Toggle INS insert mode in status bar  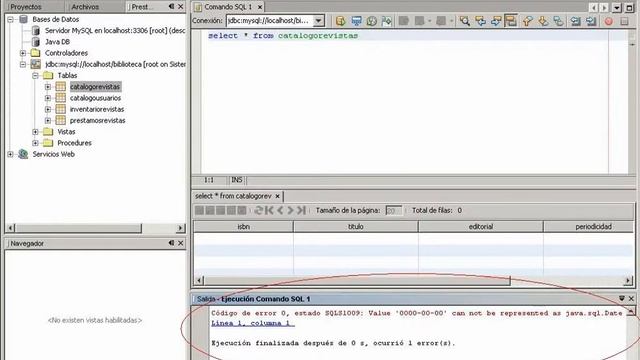pyautogui.click(x=237, y=180)
